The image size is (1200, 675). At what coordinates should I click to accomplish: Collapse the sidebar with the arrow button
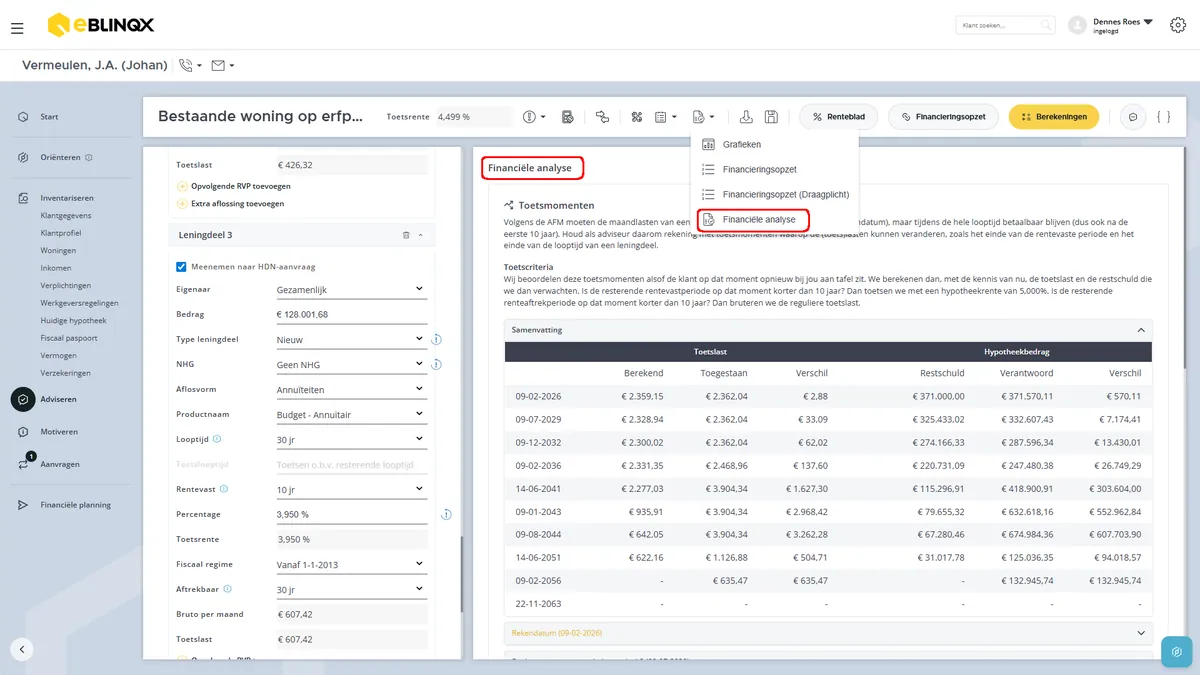pyautogui.click(x=22, y=648)
